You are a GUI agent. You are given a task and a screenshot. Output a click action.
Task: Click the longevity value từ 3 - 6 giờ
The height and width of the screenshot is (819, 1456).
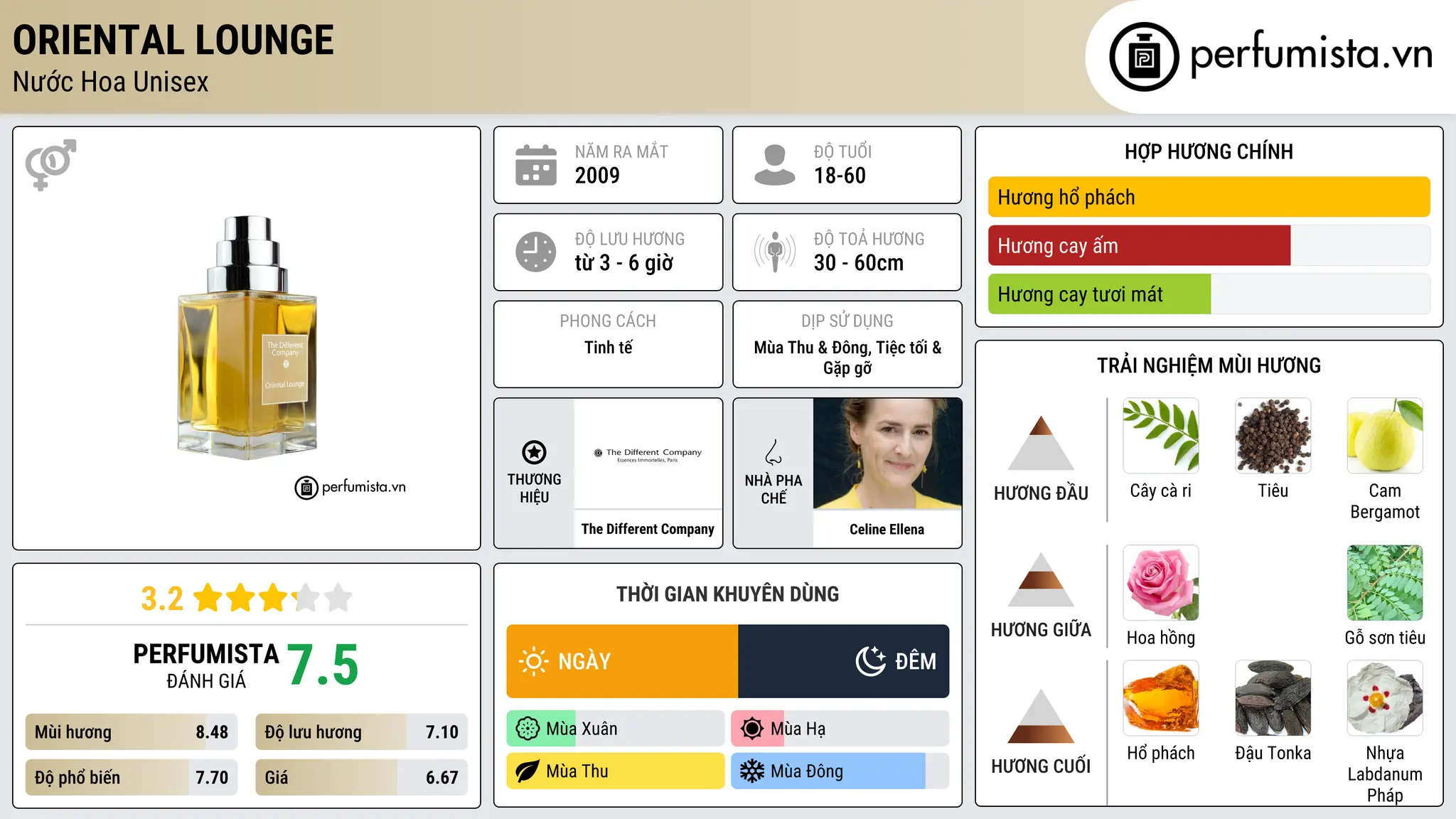624,263
